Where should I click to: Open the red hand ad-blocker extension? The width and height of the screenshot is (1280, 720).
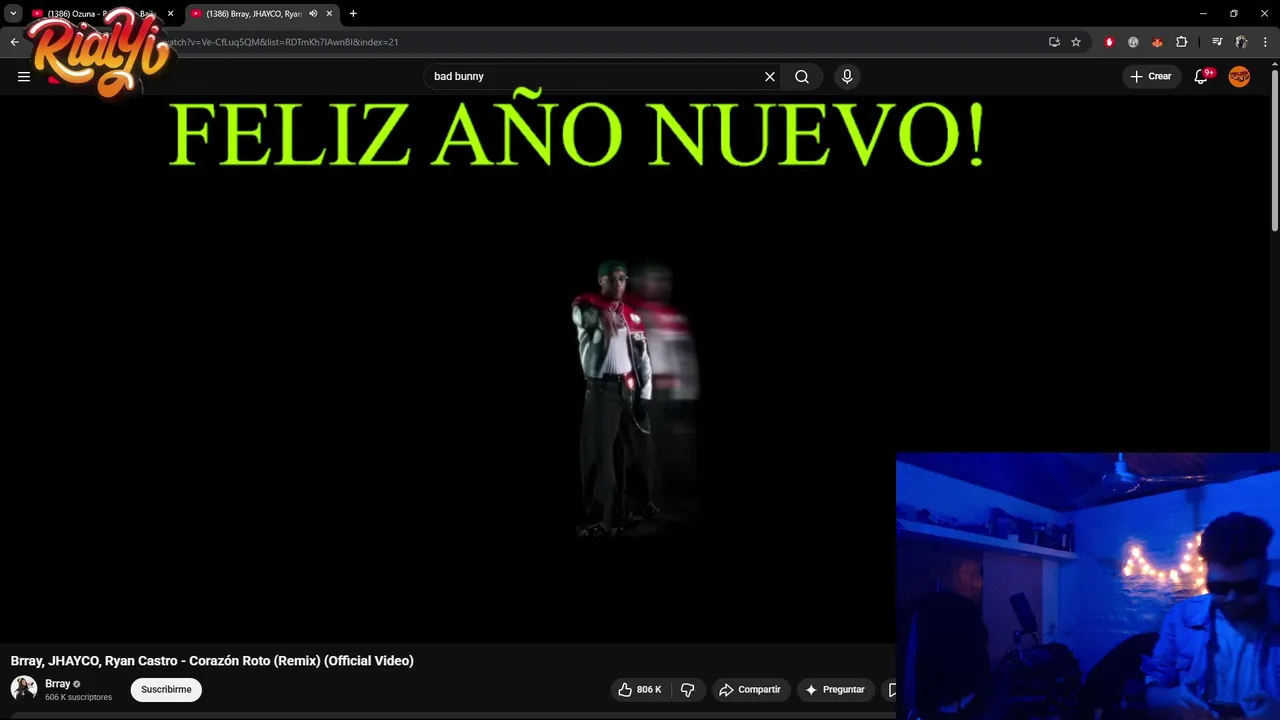pos(1109,42)
